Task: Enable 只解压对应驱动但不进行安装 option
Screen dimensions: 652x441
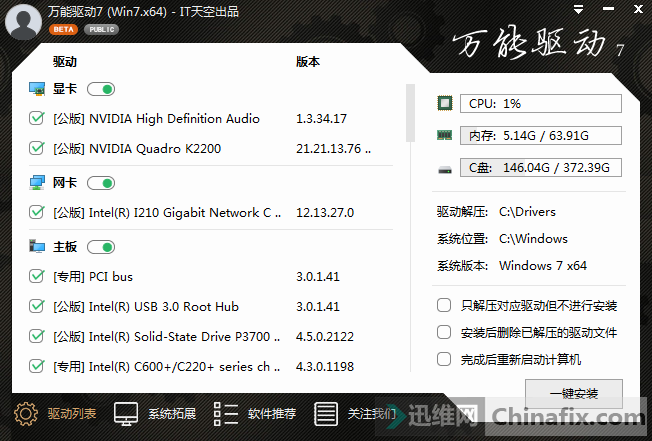Action: pos(444,305)
